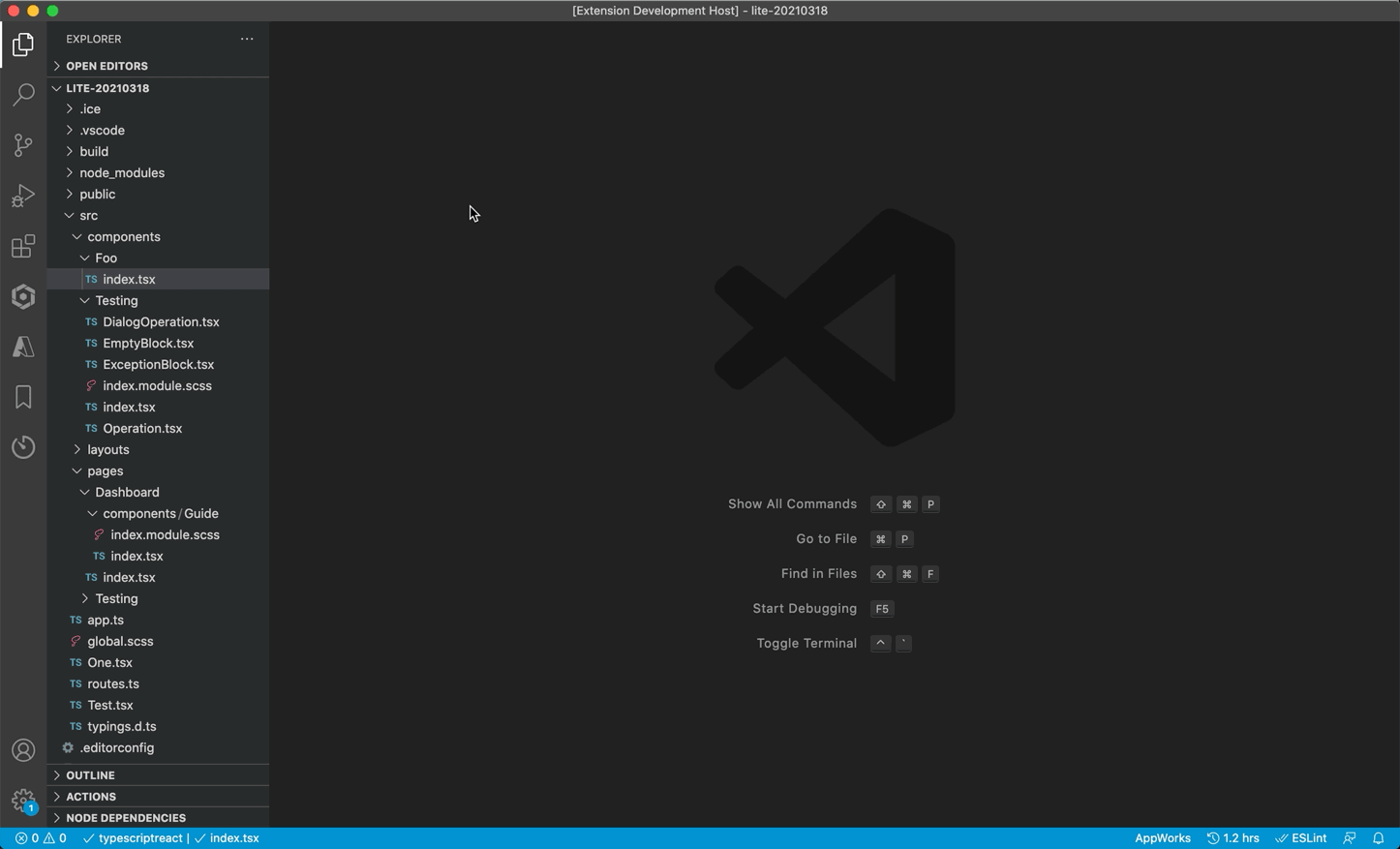The width and height of the screenshot is (1400, 849).
Task: Collapse the Dashboard folder
Action: tap(158, 493)
